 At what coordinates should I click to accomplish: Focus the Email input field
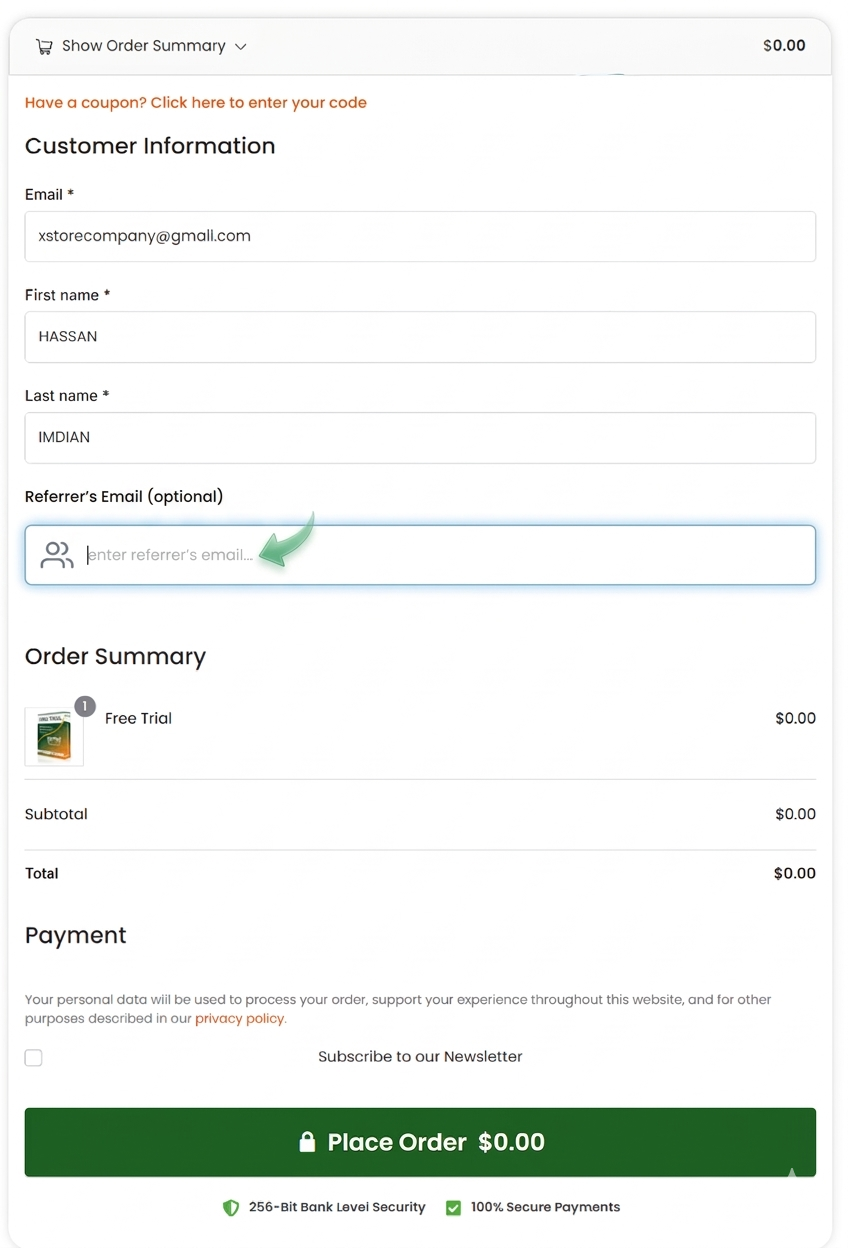(x=420, y=236)
